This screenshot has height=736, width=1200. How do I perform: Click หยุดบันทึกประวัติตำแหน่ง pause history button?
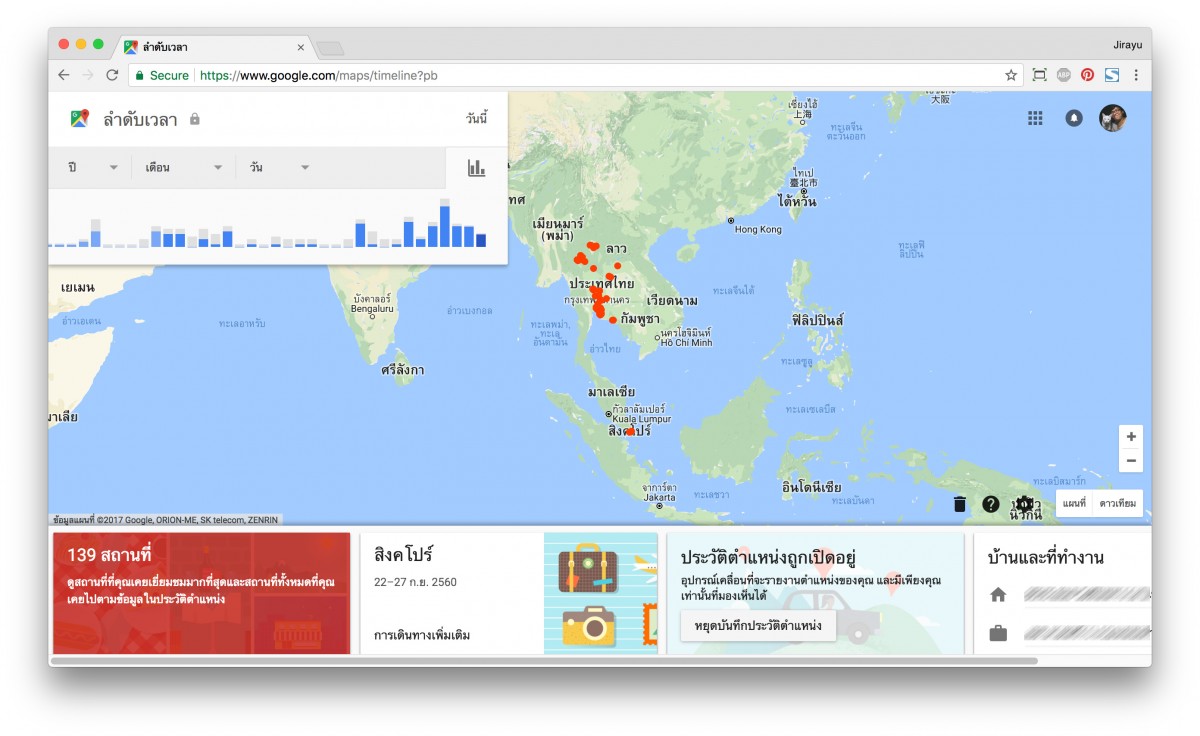(x=758, y=626)
